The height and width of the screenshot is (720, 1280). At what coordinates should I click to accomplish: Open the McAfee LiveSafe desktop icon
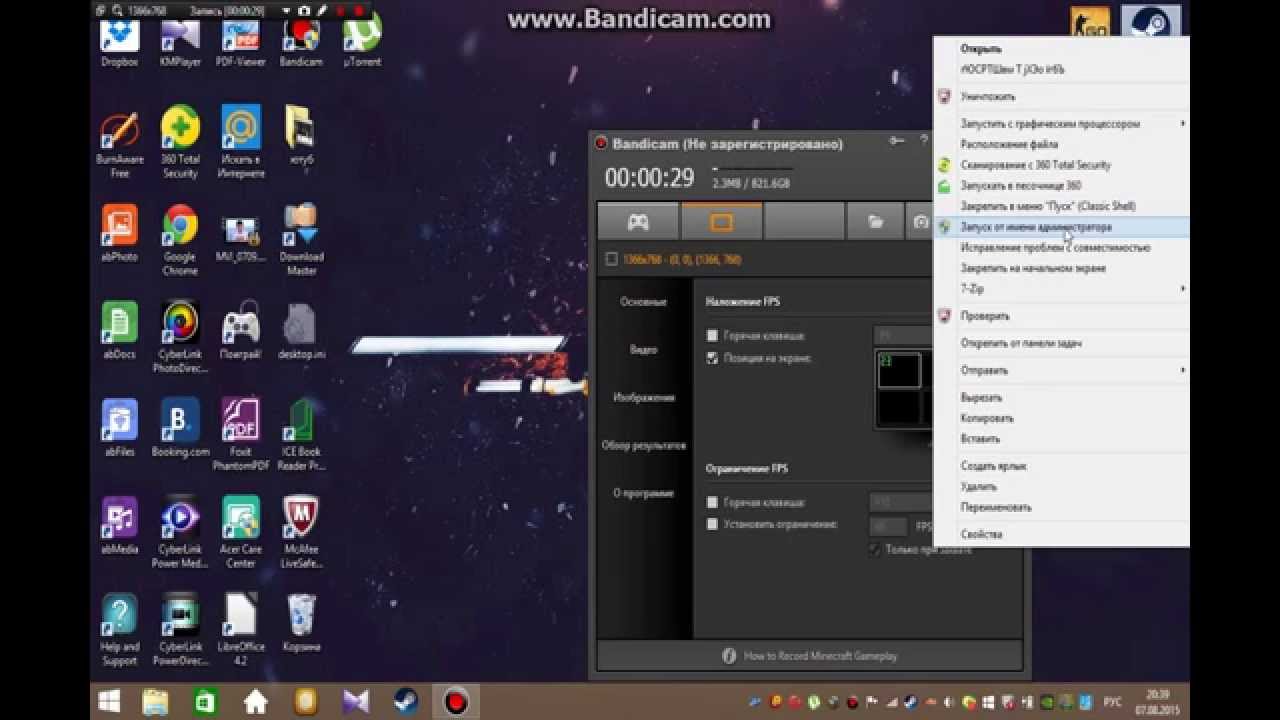[301, 533]
